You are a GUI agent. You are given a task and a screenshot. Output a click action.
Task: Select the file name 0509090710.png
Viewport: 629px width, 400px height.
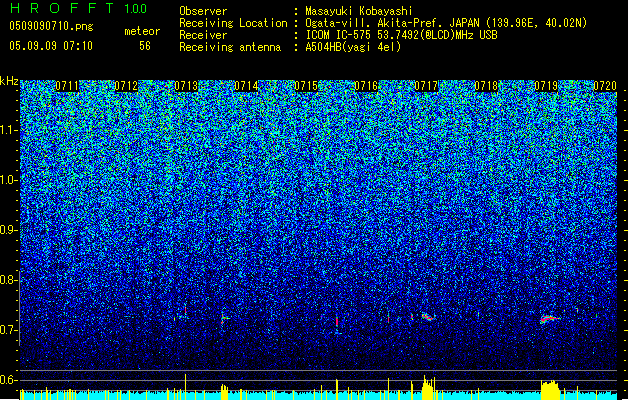(51, 26)
